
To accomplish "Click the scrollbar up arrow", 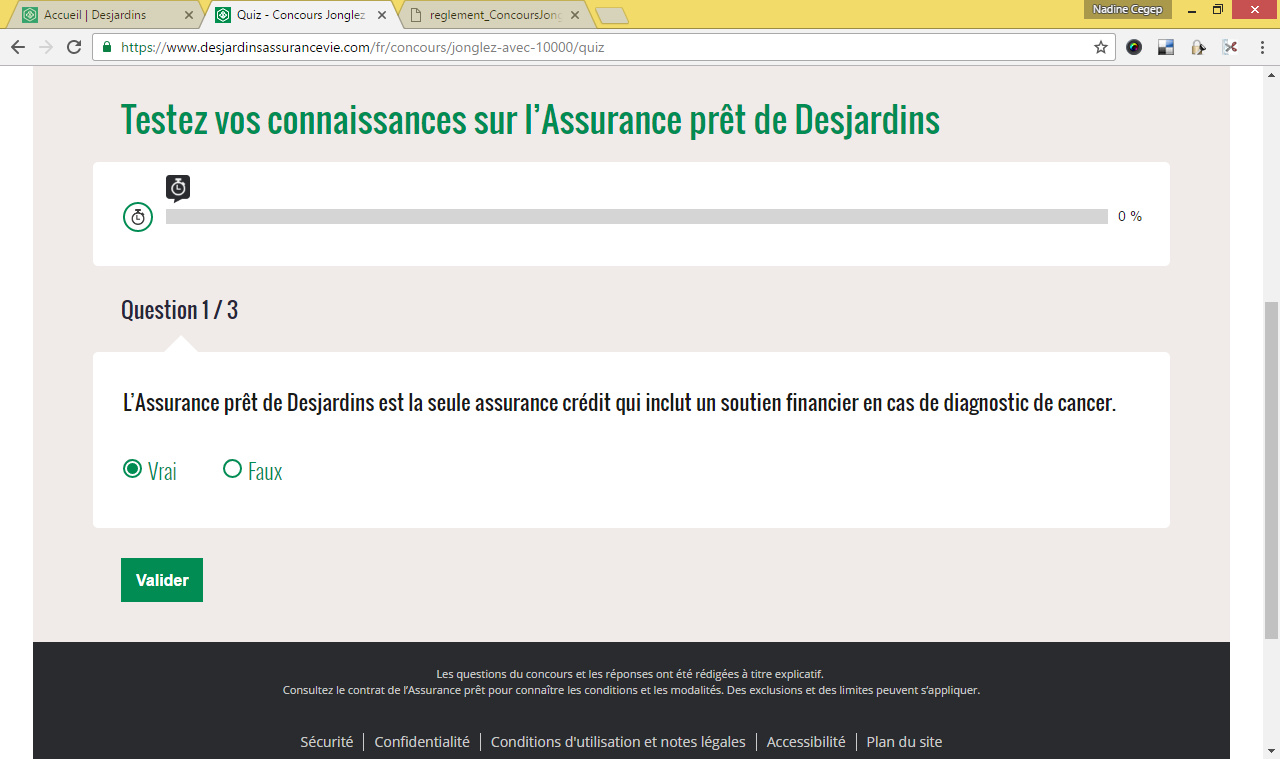I will pos(1271,75).
